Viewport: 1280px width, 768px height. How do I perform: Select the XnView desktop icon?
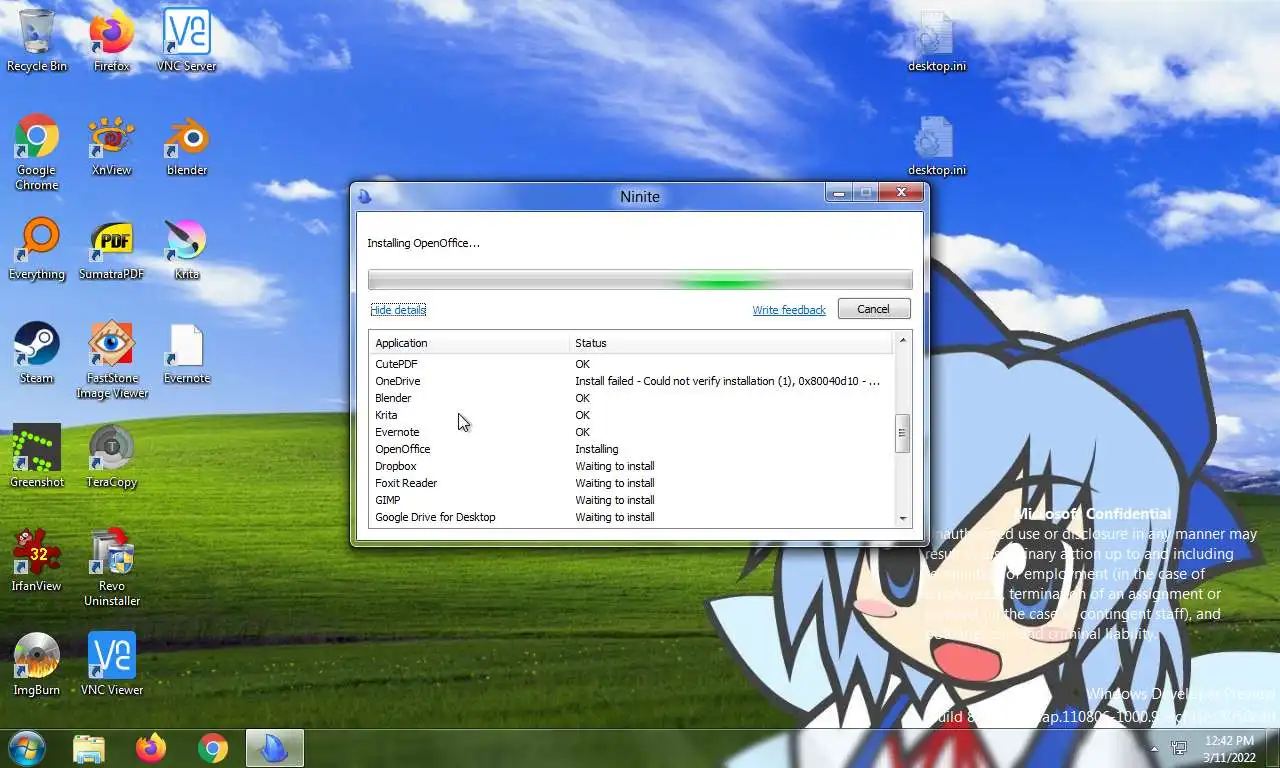[x=112, y=144]
